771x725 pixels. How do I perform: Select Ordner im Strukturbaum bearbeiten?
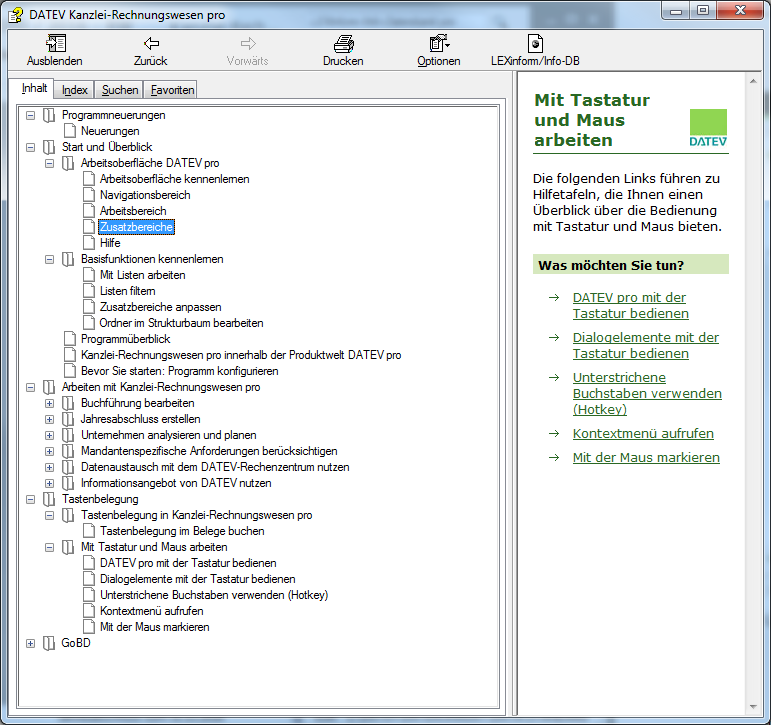click(x=181, y=323)
